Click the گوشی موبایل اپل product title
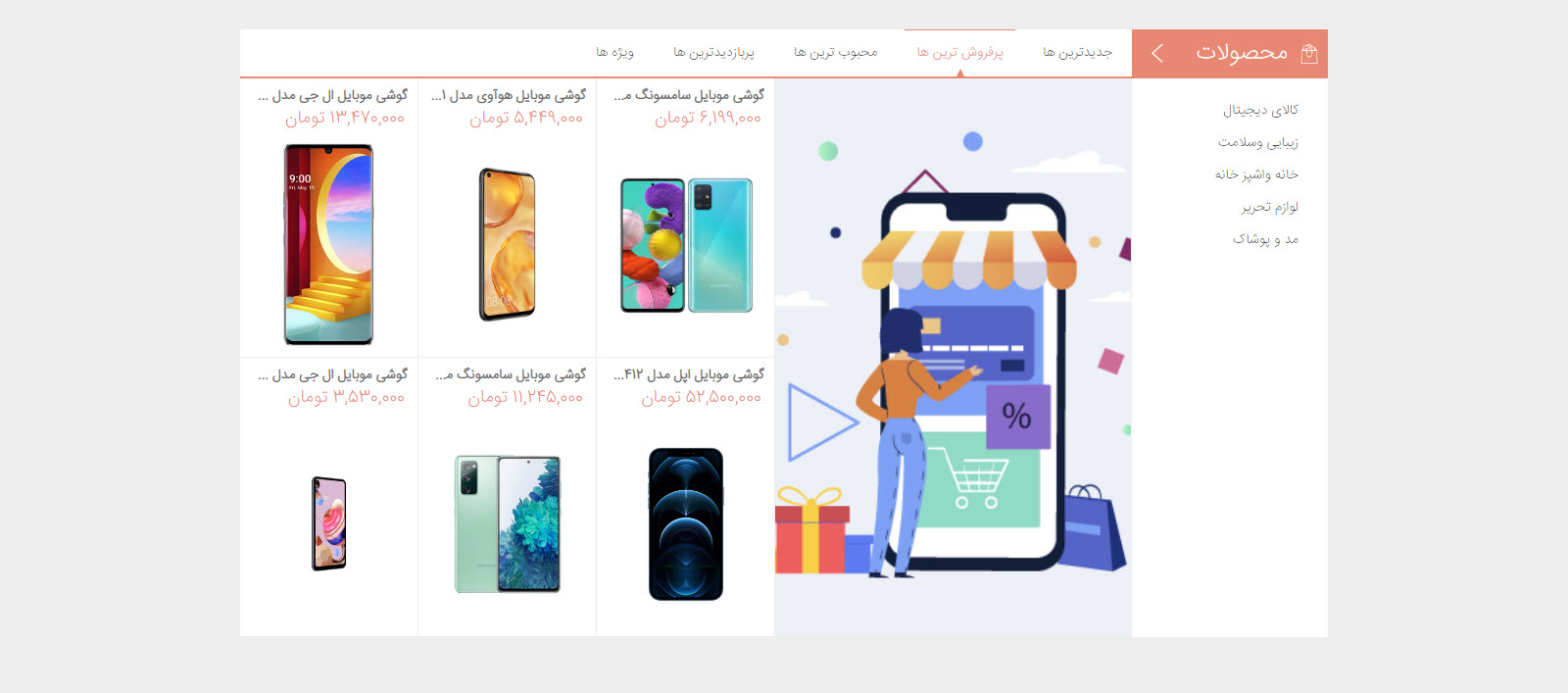This screenshot has width=1568, height=693. click(688, 374)
